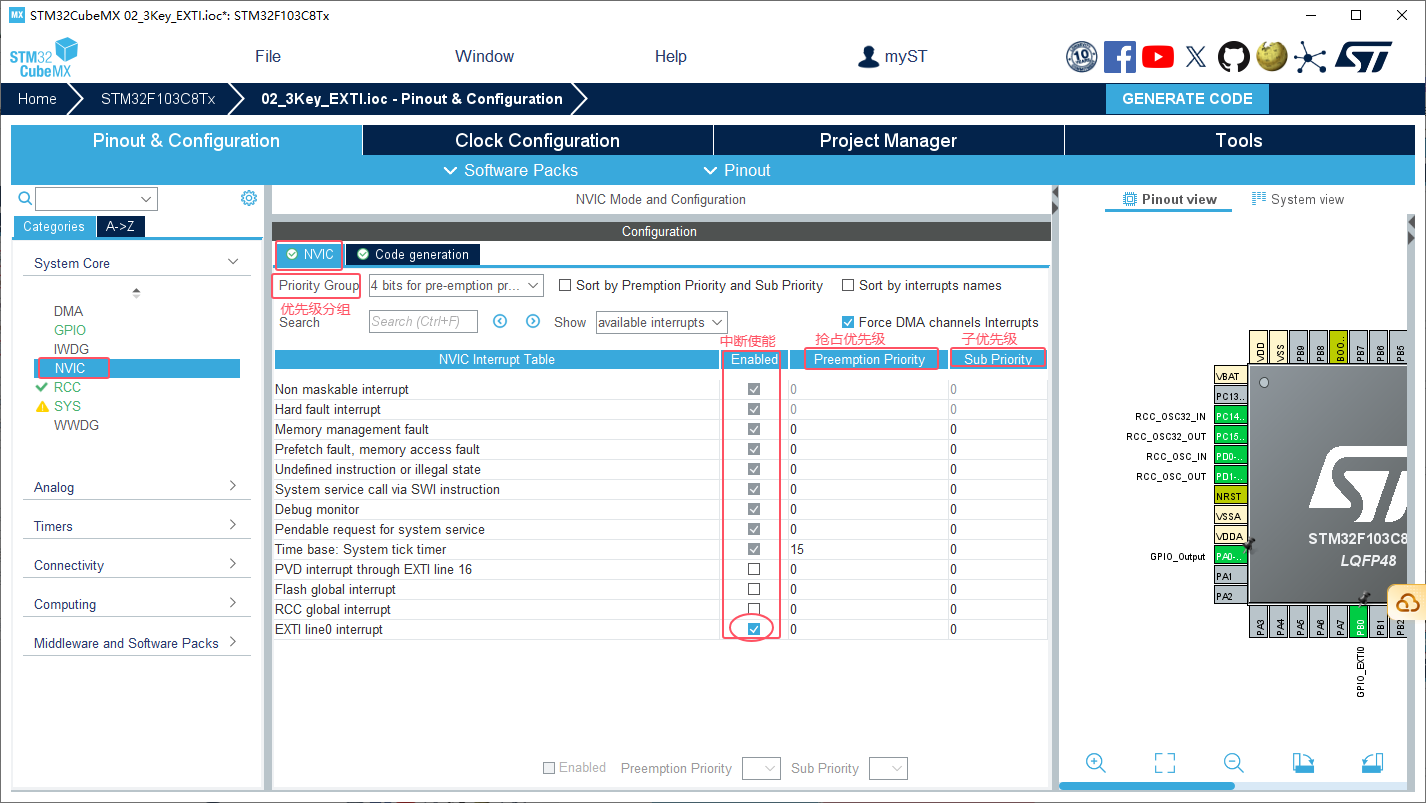Viewport: 1426px width, 803px height.
Task: Disable EXTI line0 interrupt checkbox
Action: click(754, 629)
